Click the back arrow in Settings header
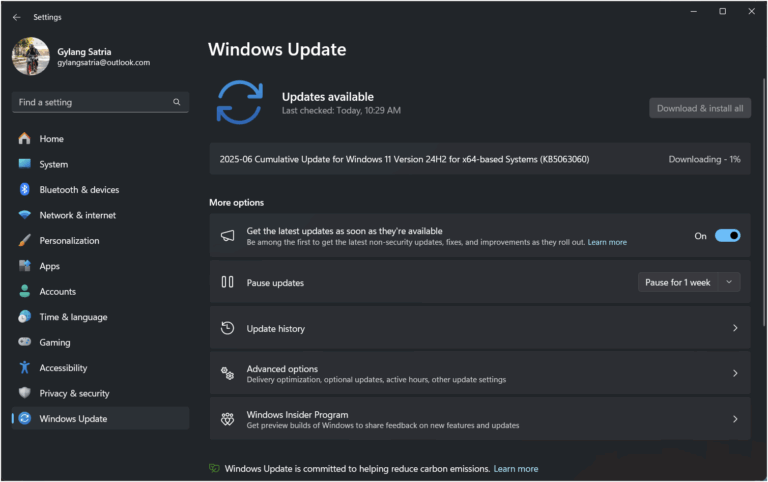768x482 pixels. [17, 17]
